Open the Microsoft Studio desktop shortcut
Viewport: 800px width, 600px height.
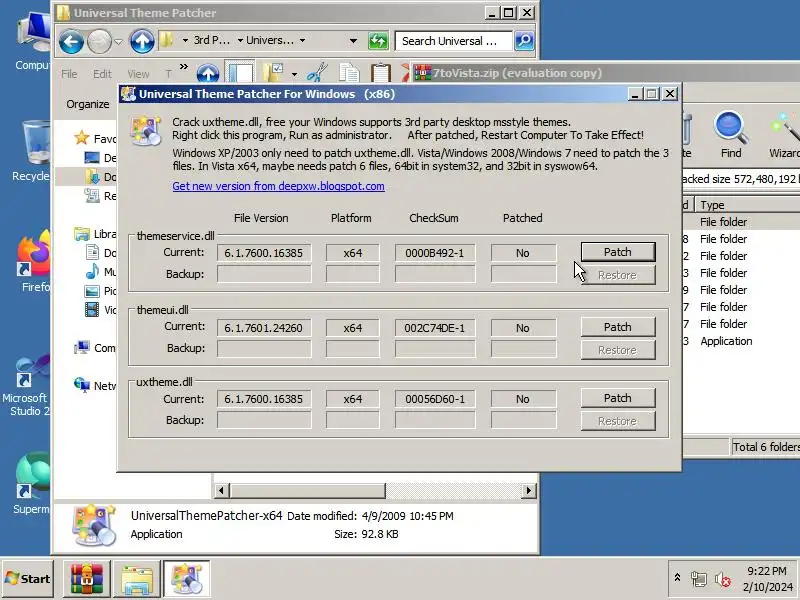[26, 386]
